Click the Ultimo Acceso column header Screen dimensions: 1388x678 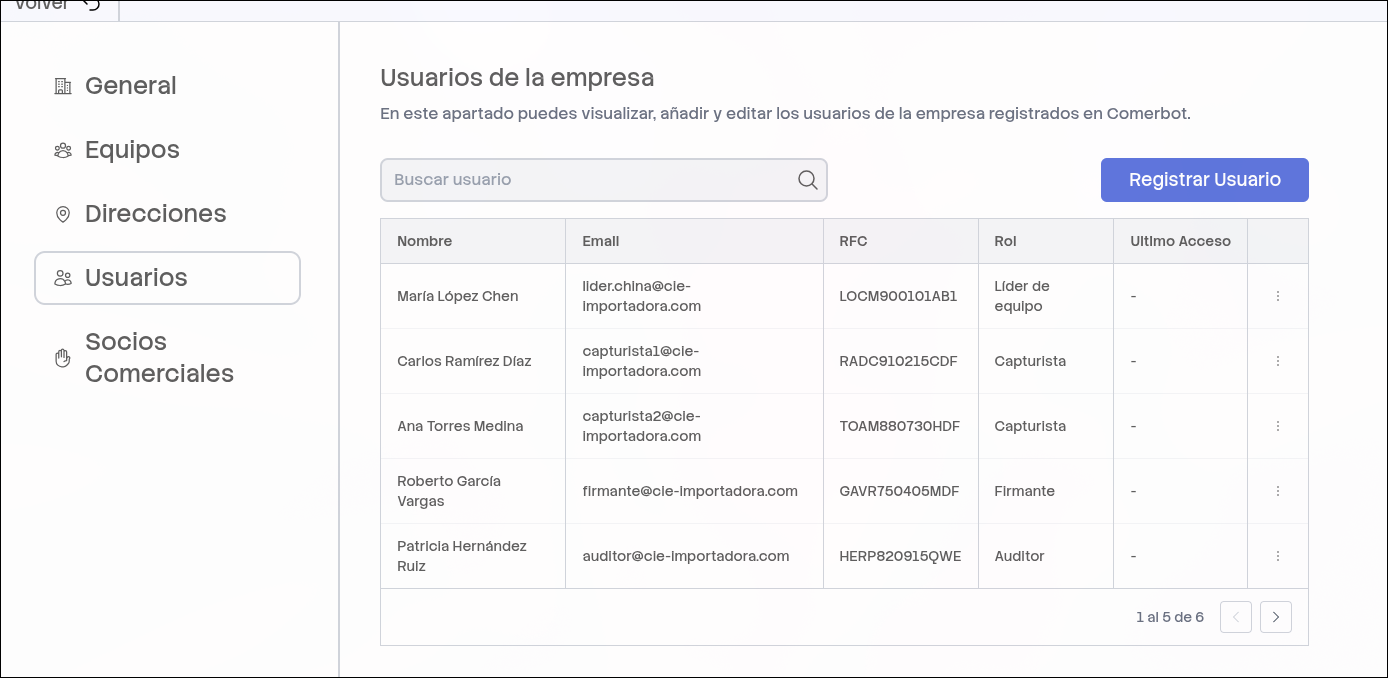coord(1181,241)
